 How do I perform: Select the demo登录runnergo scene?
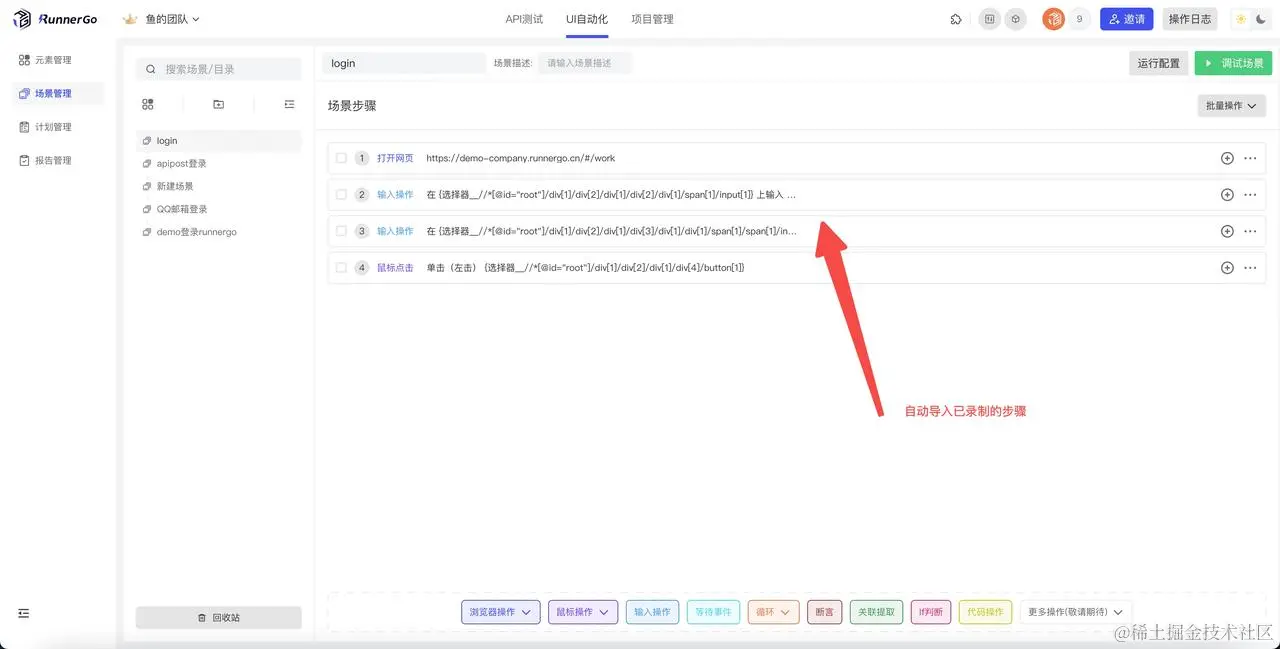219,232
